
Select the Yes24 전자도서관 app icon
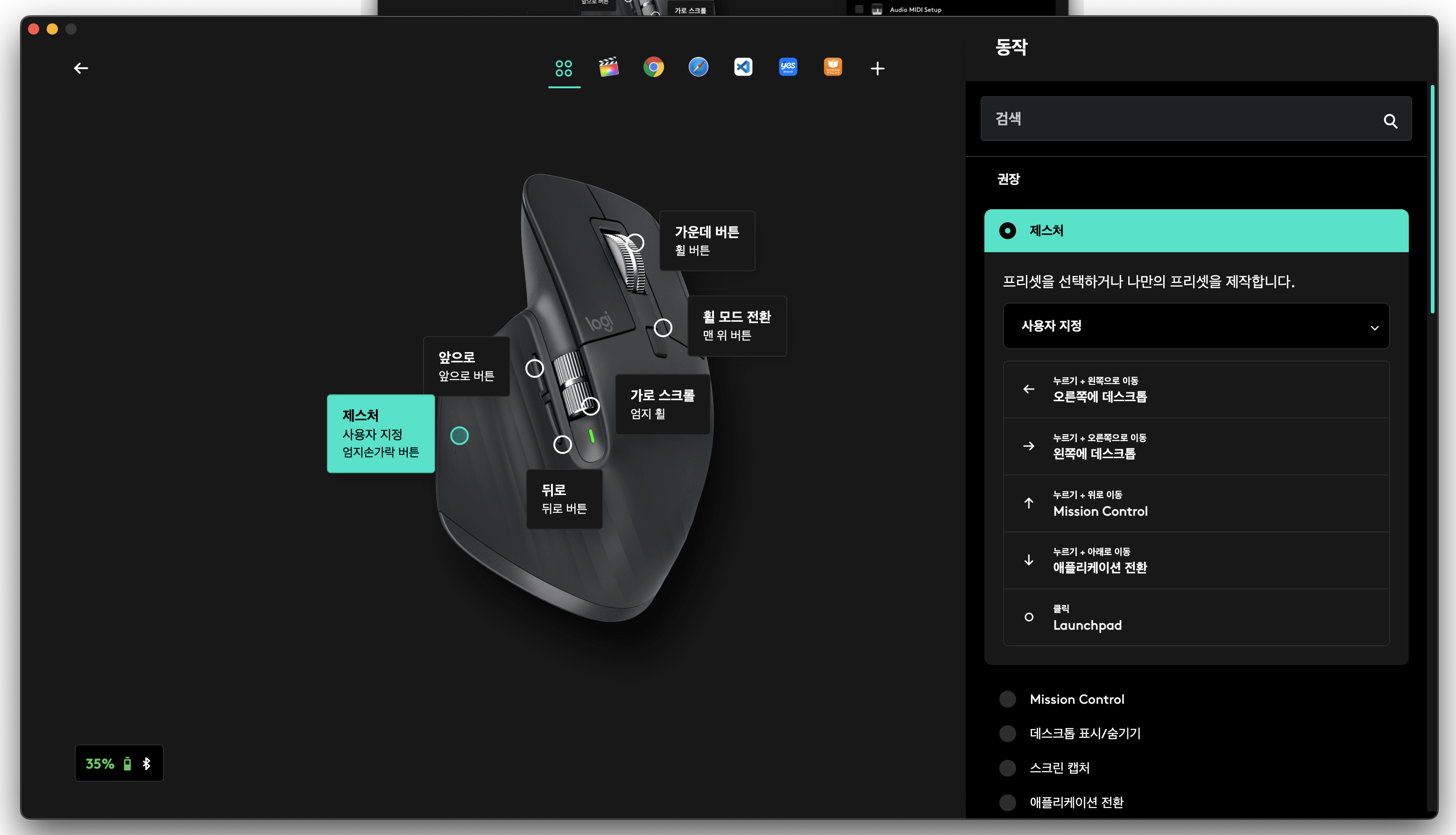(787, 67)
